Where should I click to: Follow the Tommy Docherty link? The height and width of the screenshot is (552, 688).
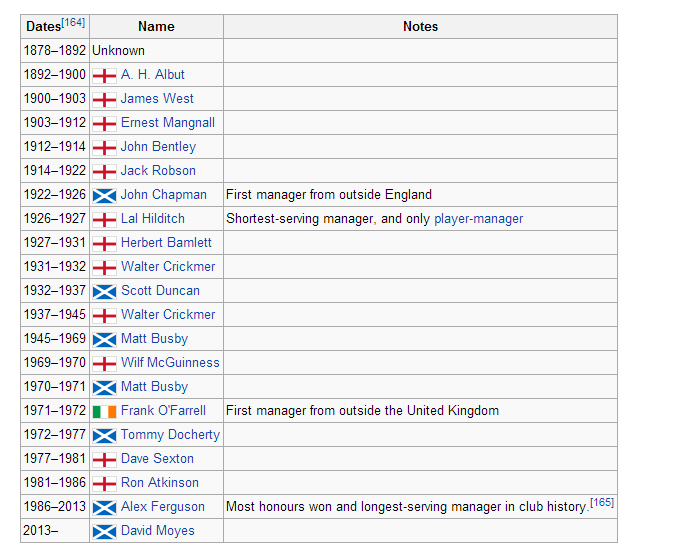pyautogui.click(x=170, y=435)
